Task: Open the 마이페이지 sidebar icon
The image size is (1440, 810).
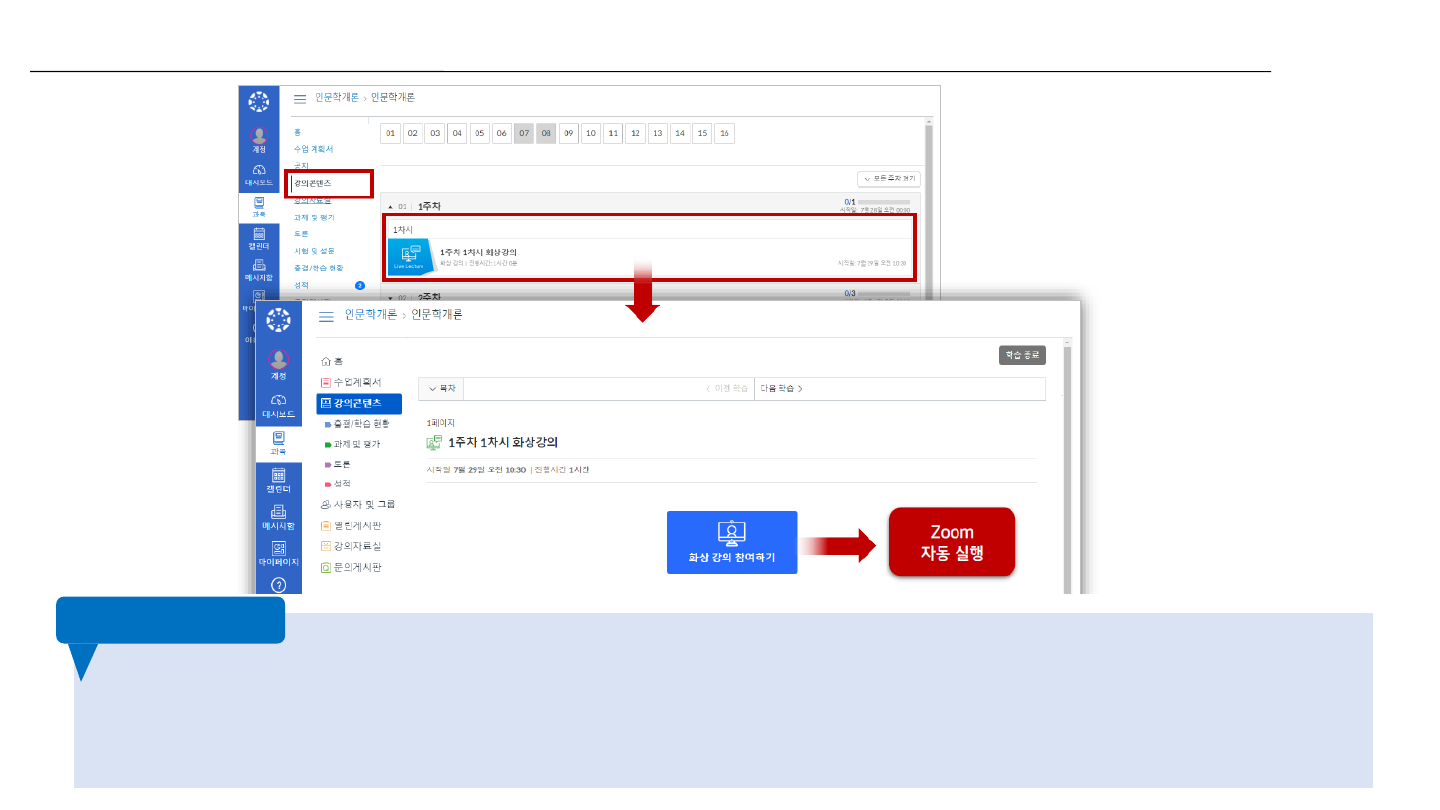Action: (279, 551)
